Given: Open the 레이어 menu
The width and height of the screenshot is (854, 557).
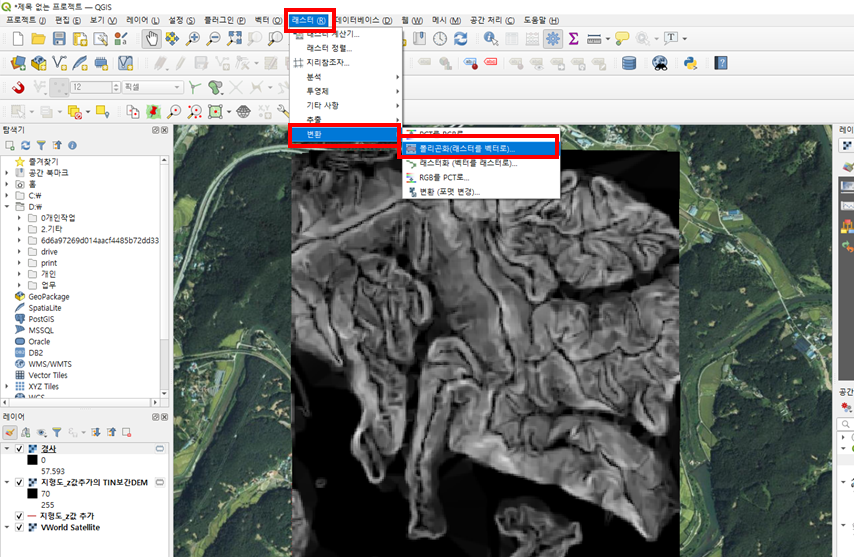Looking at the screenshot, I should [x=143, y=20].
